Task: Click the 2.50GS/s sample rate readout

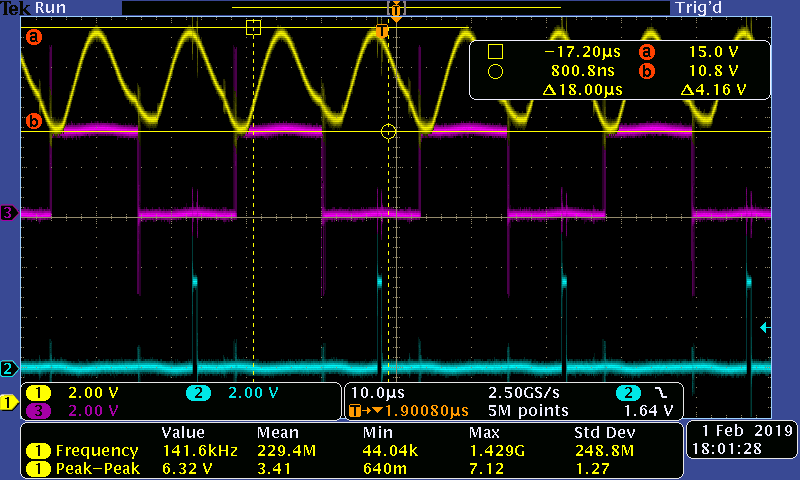Action: tap(523, 393)
